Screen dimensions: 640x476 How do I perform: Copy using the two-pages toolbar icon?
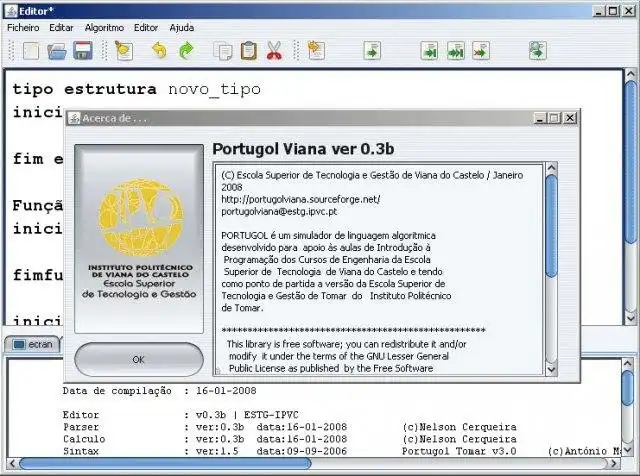(223, 51)
